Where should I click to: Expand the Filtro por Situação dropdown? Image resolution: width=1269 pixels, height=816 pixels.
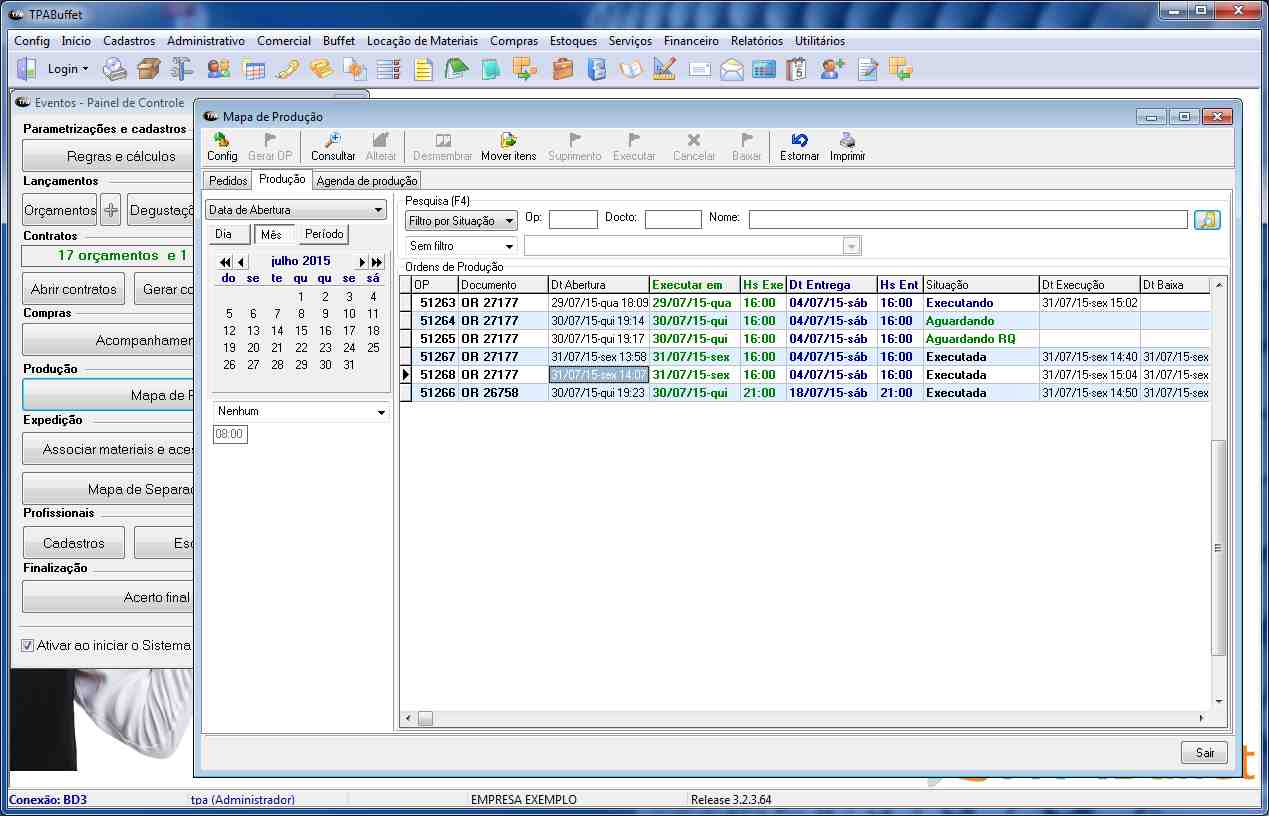tap(461, 221)
